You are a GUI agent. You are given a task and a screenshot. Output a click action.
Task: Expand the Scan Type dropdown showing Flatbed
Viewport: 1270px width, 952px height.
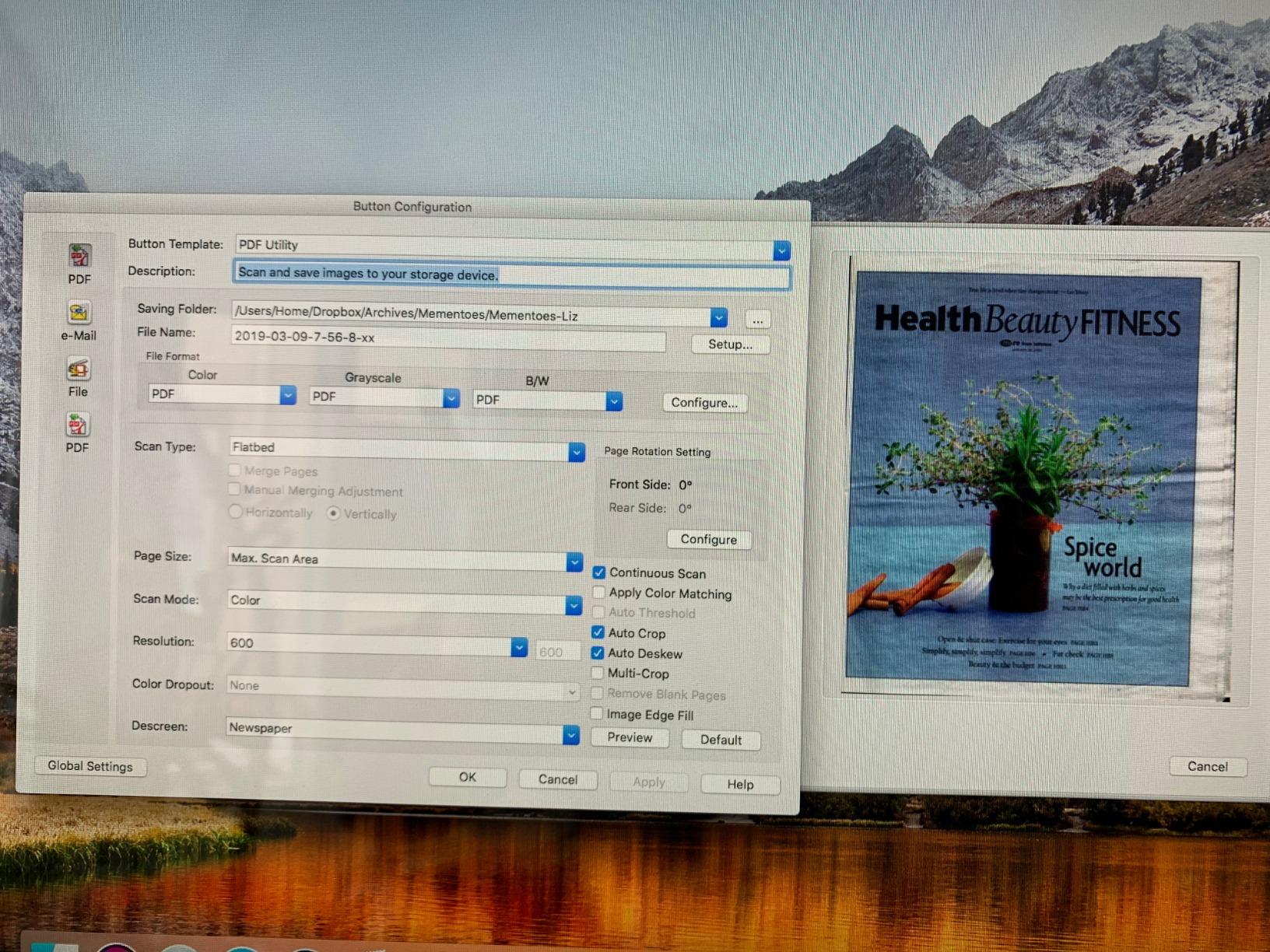576,451
